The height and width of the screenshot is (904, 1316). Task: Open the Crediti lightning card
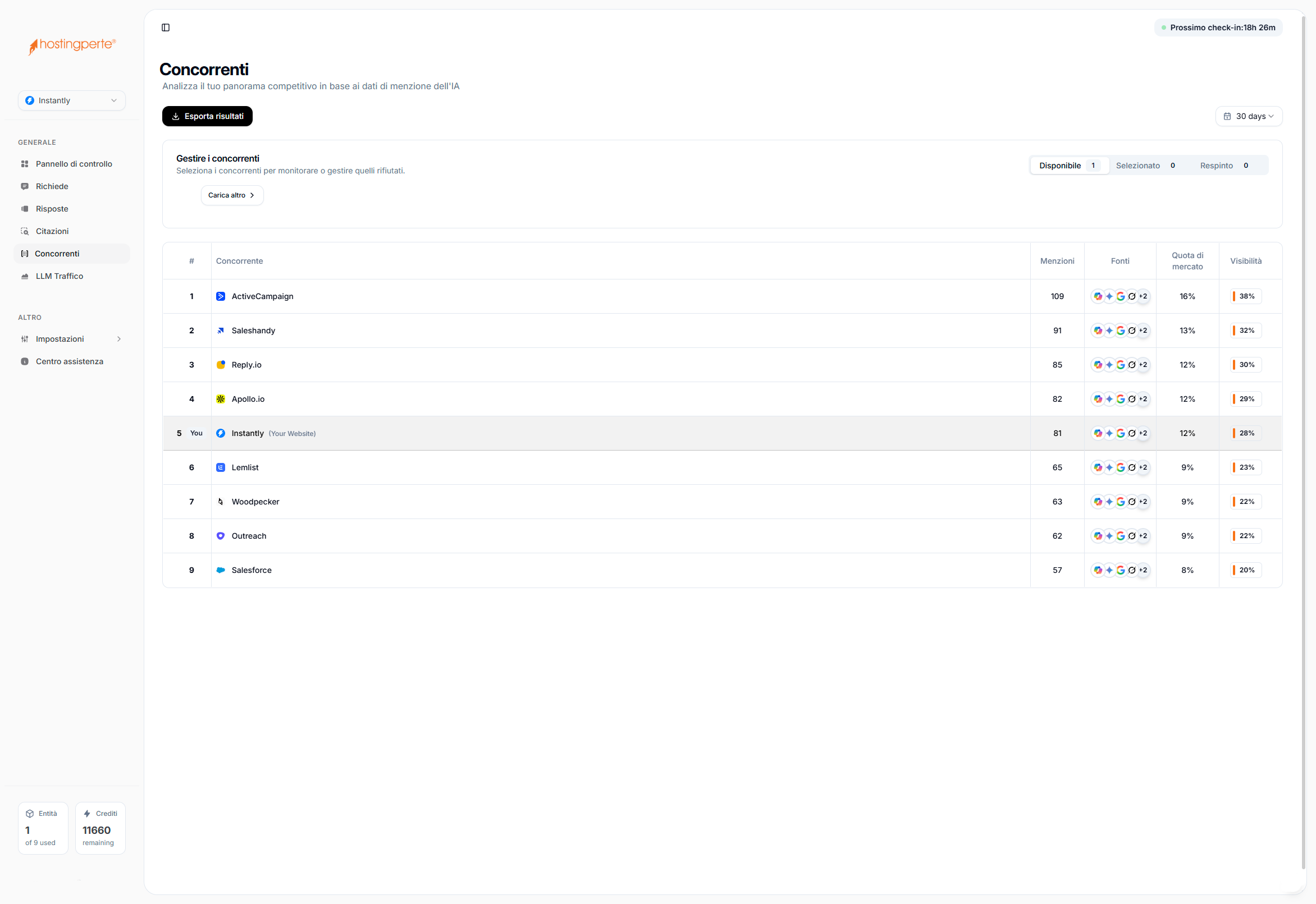tap(100, 828)
